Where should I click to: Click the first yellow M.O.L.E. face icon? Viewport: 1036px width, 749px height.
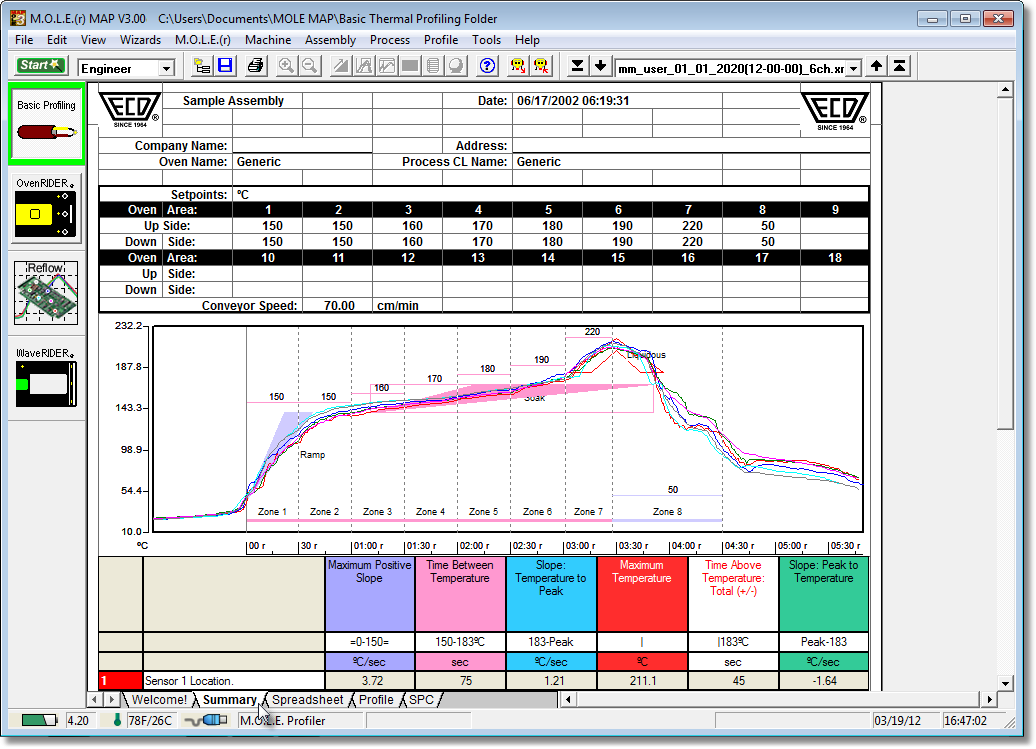[x=518, y=65]
